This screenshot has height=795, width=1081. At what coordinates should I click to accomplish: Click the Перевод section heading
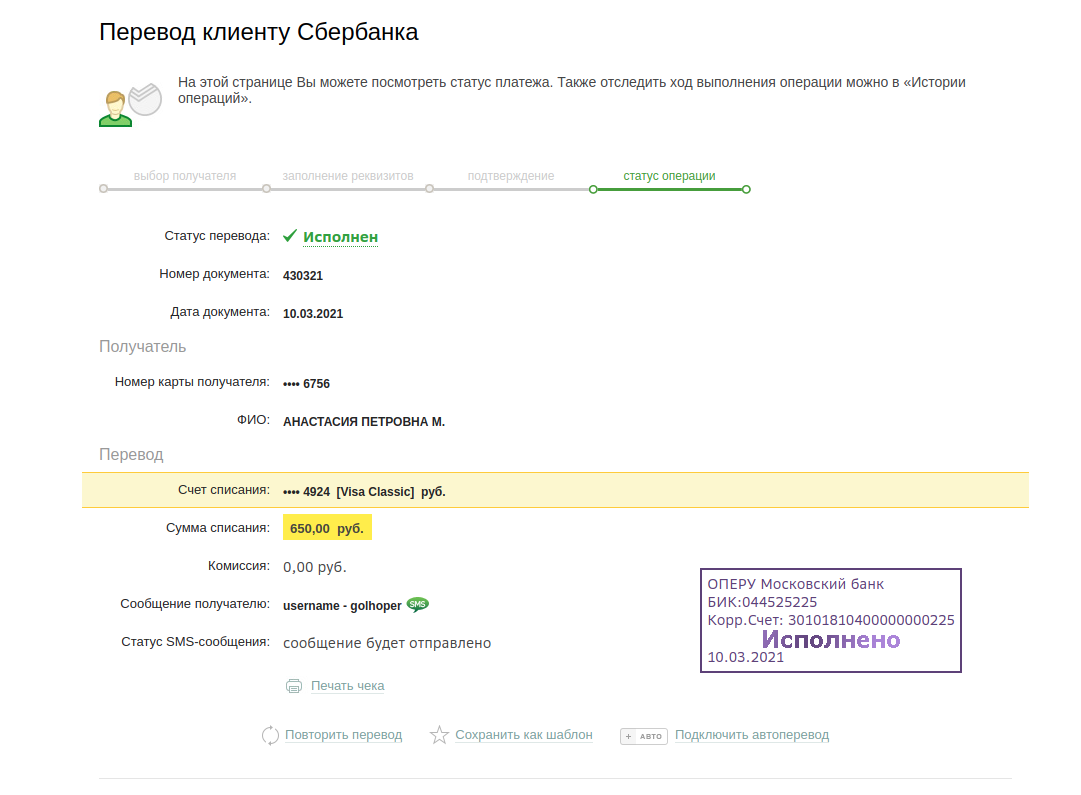click(131, 454)
